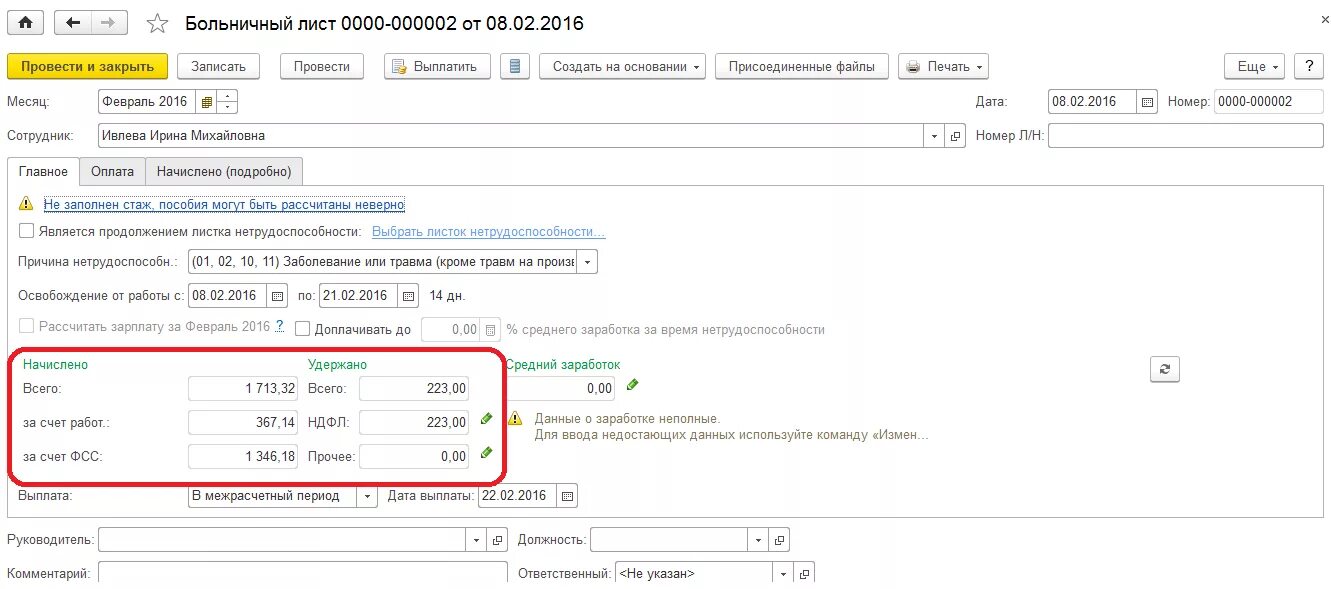Toggle Рассчитать зарплату за Февраль 2016 checkbox
The height and width of the screenshot is (589, 1331).
[x=26, y=326]
